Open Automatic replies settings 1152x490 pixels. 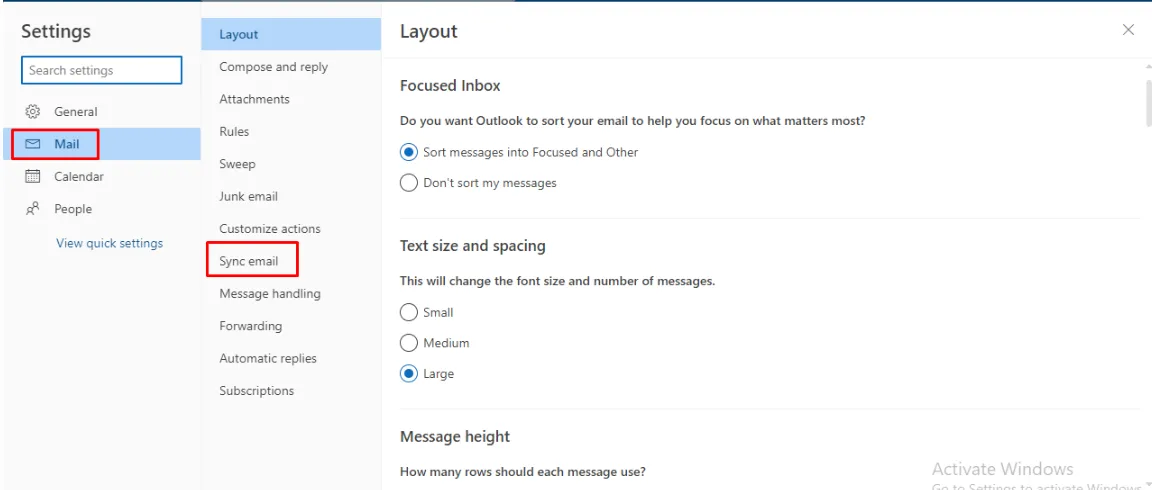click(268, 359)
